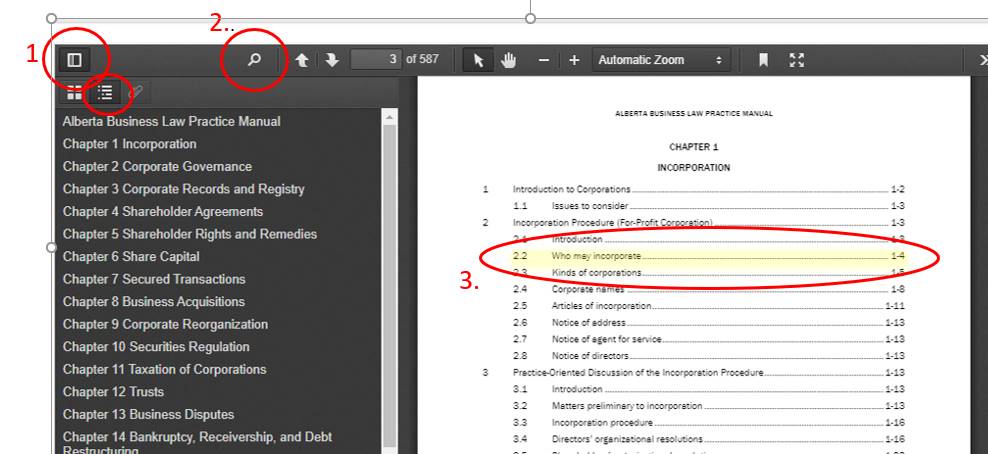This screenshot has height=454, width=988.
Task: Follow 'Notice of address' contents link
Action: [x=589, y=322]
